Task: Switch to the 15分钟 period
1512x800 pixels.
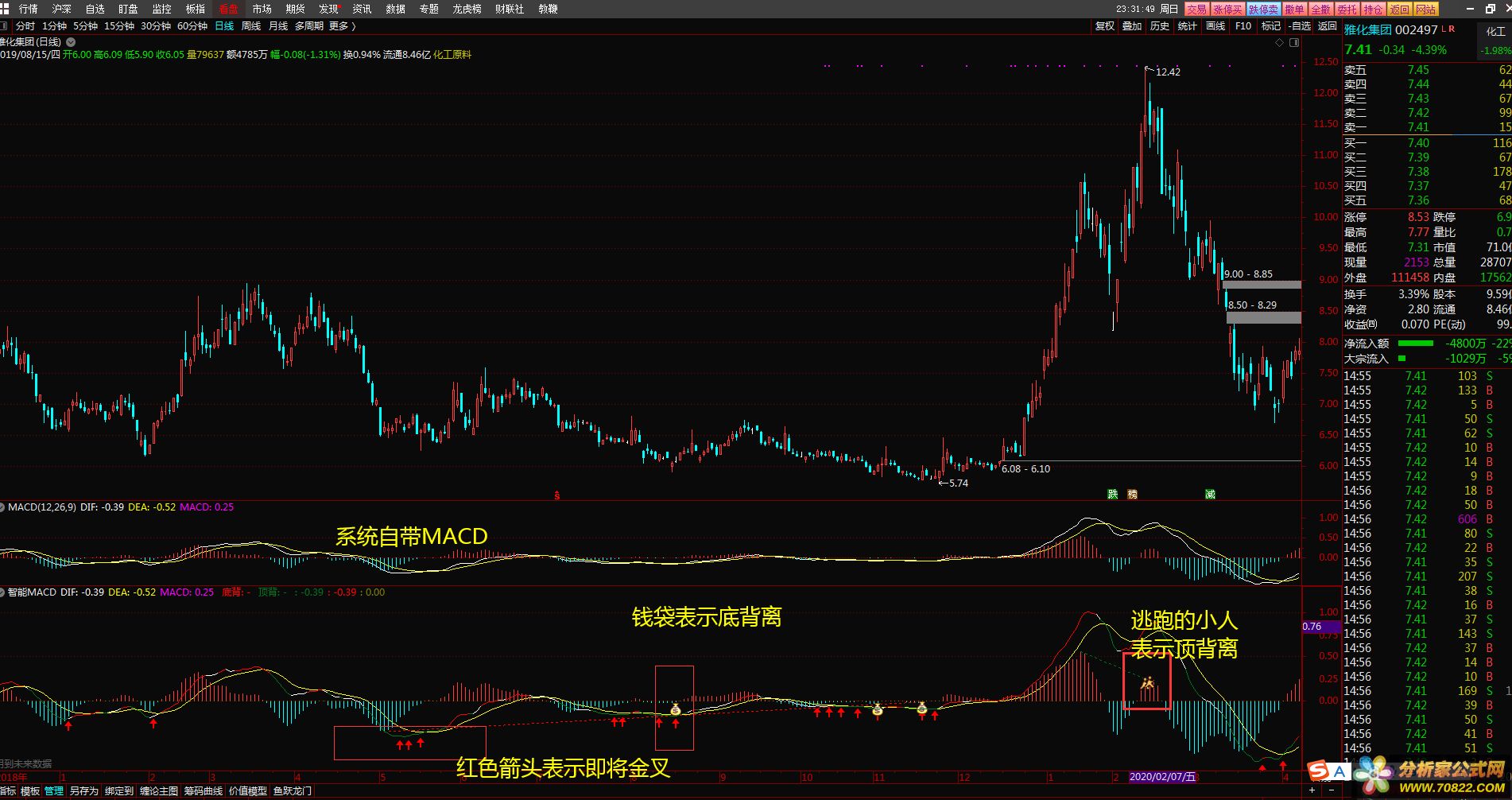Action: point(119,26)
